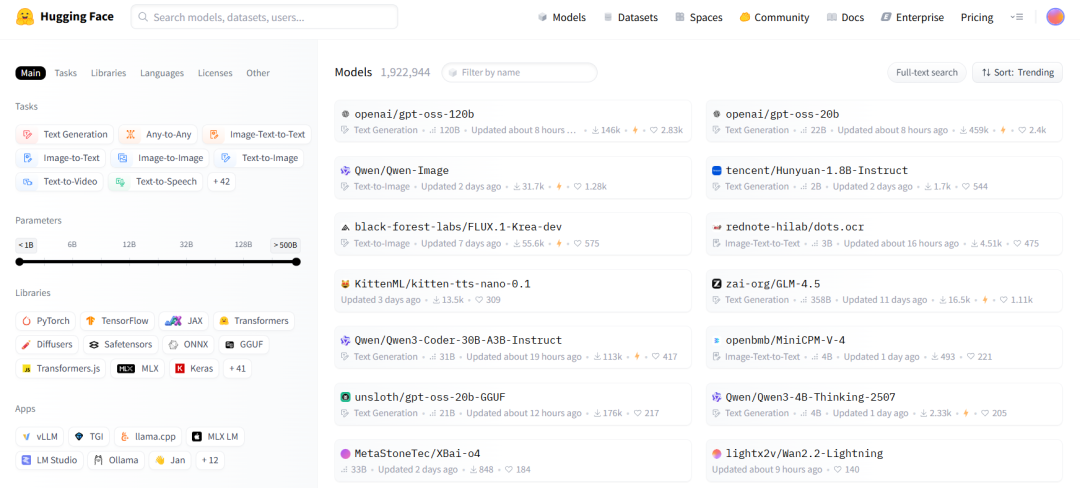
Task: Click the openai avatar beside gpt-oss-20b
Action: pyautogui.click(x=716, y=114)
